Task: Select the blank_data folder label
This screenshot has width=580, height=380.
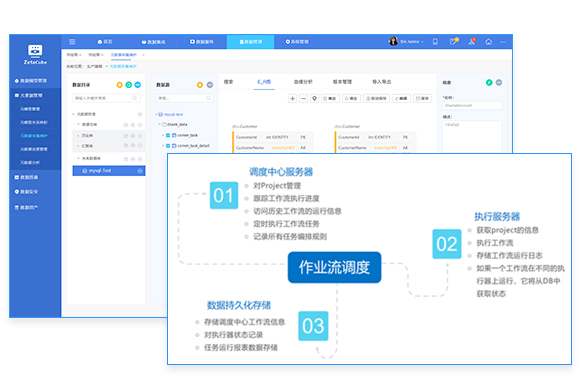Action: click(177, 125)
